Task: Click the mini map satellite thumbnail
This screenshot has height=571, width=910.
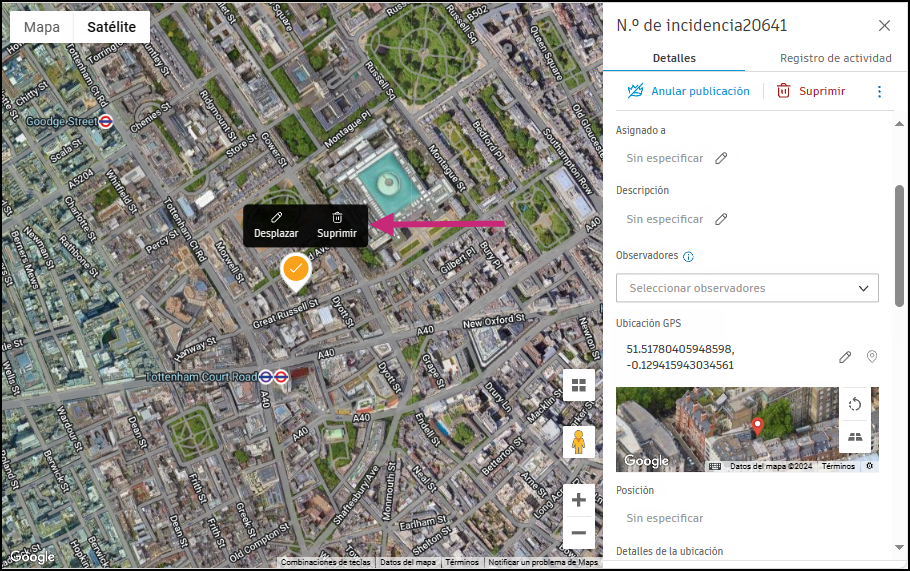Action: coord(747,429)
